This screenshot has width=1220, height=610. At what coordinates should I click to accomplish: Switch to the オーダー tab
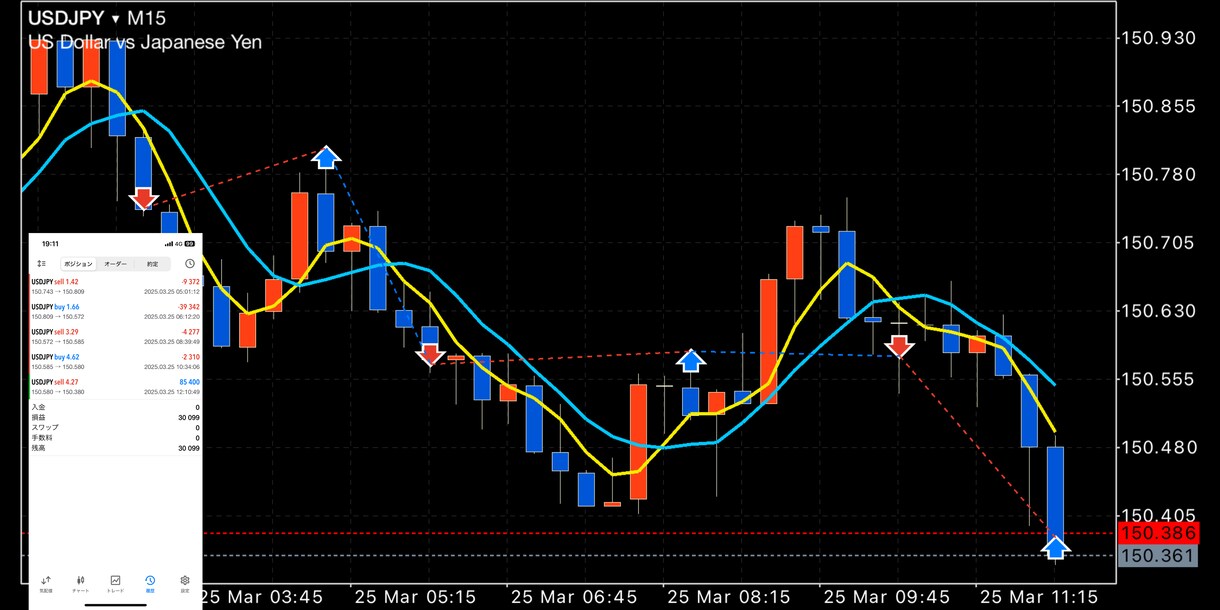[115, 264]
